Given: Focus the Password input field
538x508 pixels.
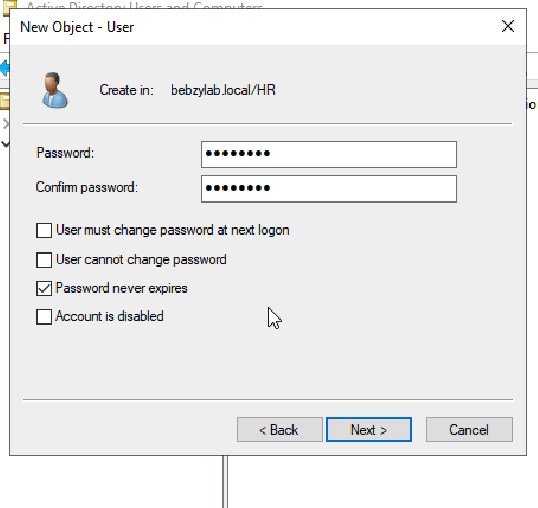Looking at the screenshot, I should click(x=329, y=154).
